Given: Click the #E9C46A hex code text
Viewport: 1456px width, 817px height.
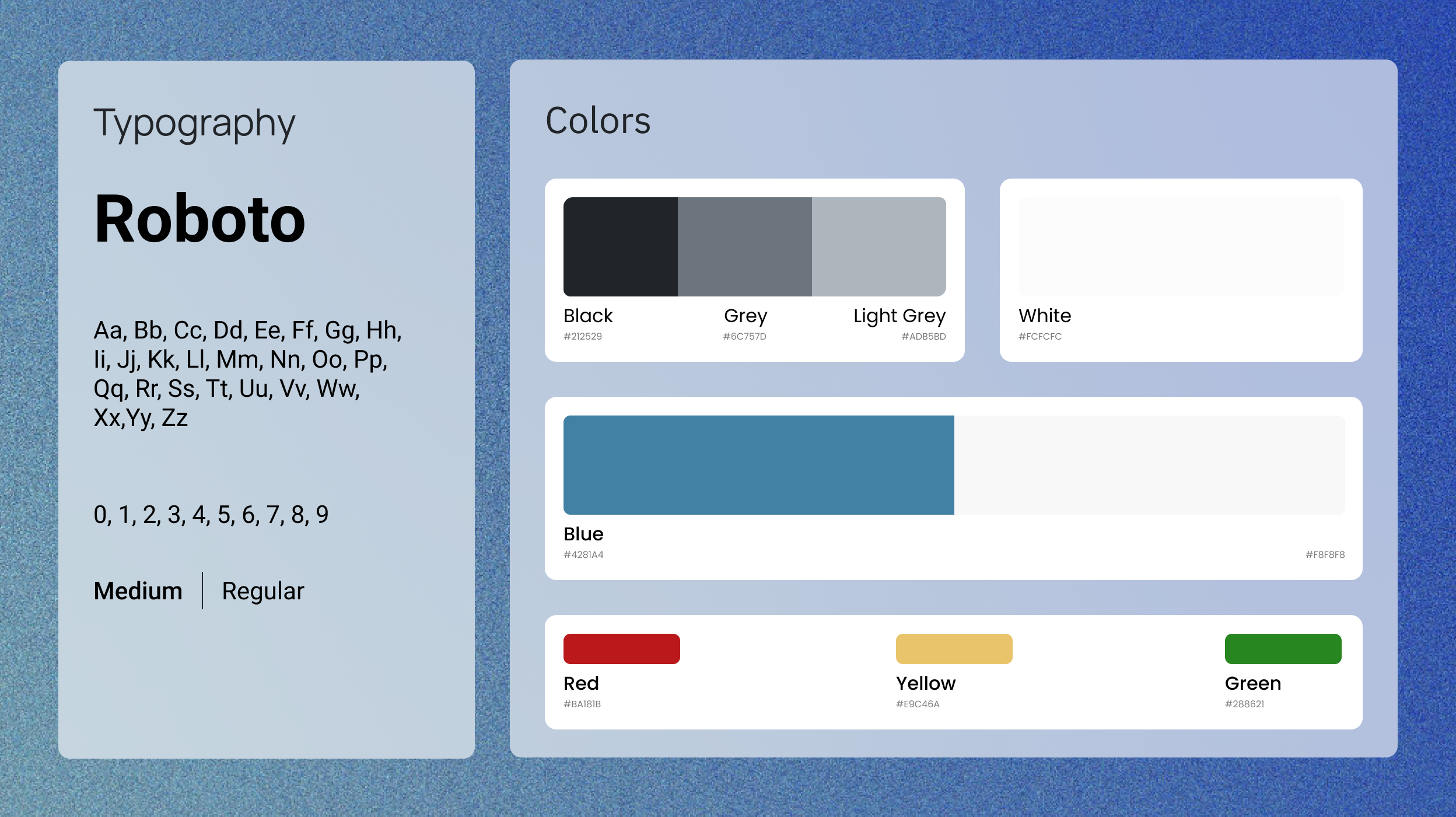Looking at the screenshot, I should click(x=918, y=704).
